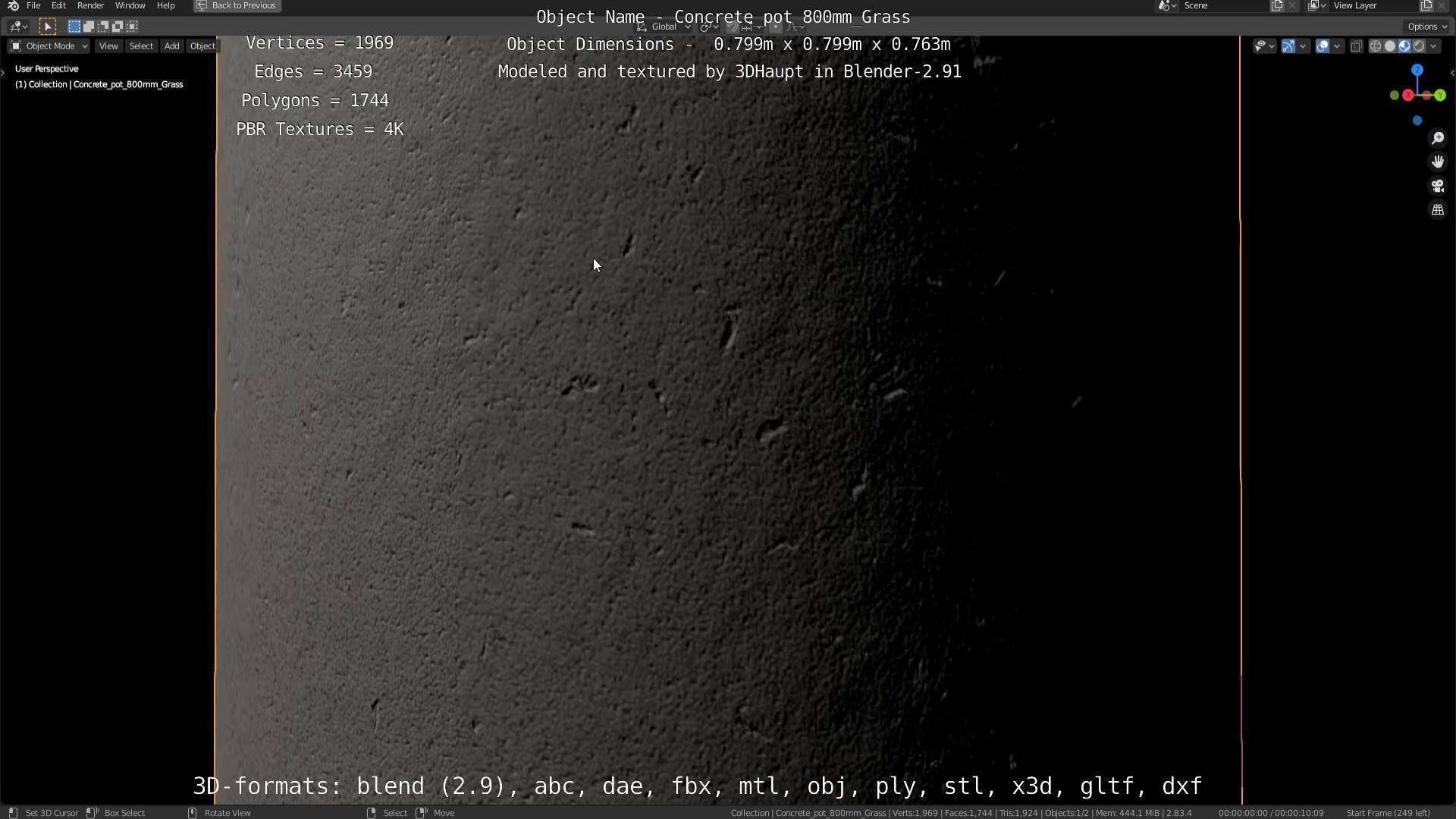Expand the Options dropdown
Screen dimensions: 1456x819
click(x=1426, y=27)
